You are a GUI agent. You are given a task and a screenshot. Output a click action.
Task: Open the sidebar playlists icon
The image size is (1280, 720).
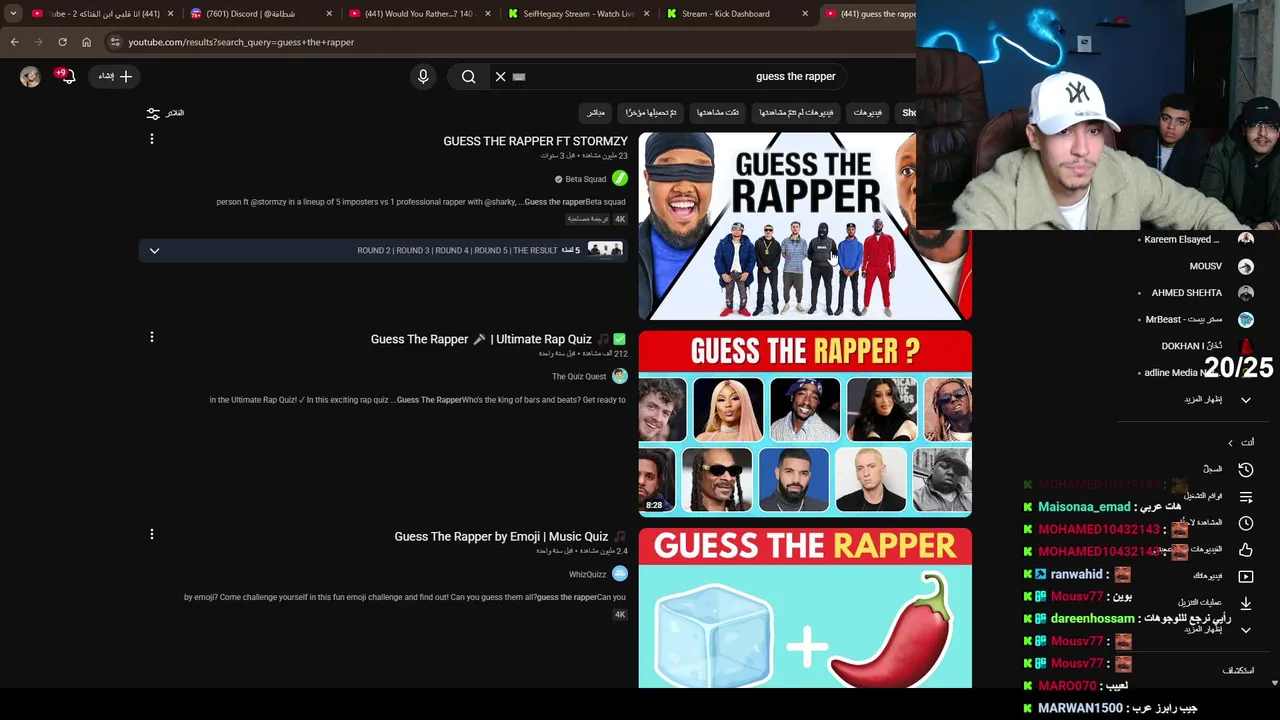1245,496
